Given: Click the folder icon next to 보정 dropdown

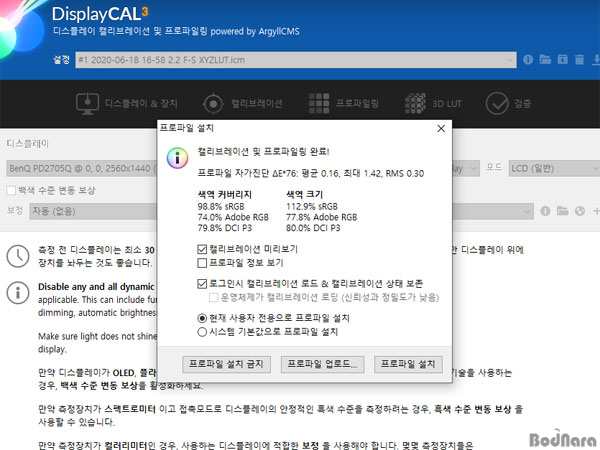Looking at the screenshot, I should (x=562, y=211).
